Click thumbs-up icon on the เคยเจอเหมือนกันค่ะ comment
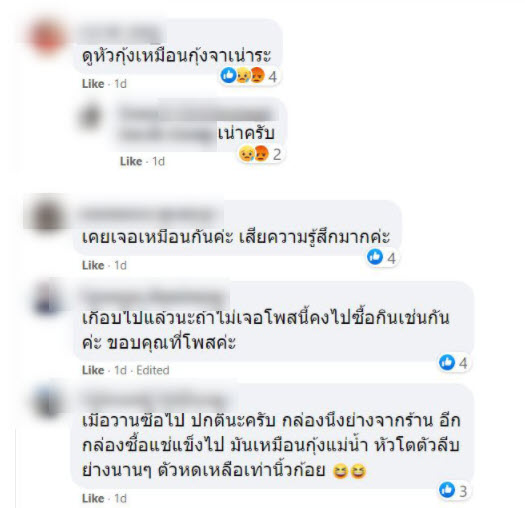The width and height of the screenshot is (525, 508). (375, 257)
